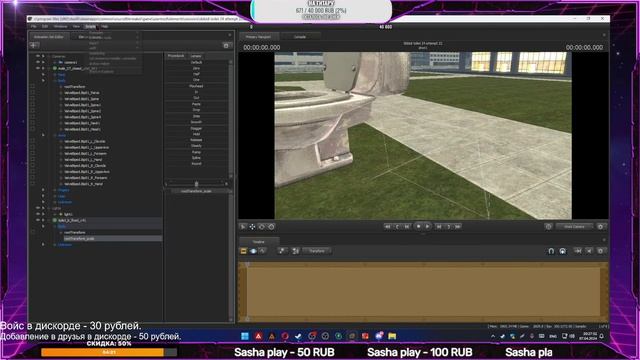Click the playhead marker in the timeline
640x360 pixels.
tap(247, 265)
